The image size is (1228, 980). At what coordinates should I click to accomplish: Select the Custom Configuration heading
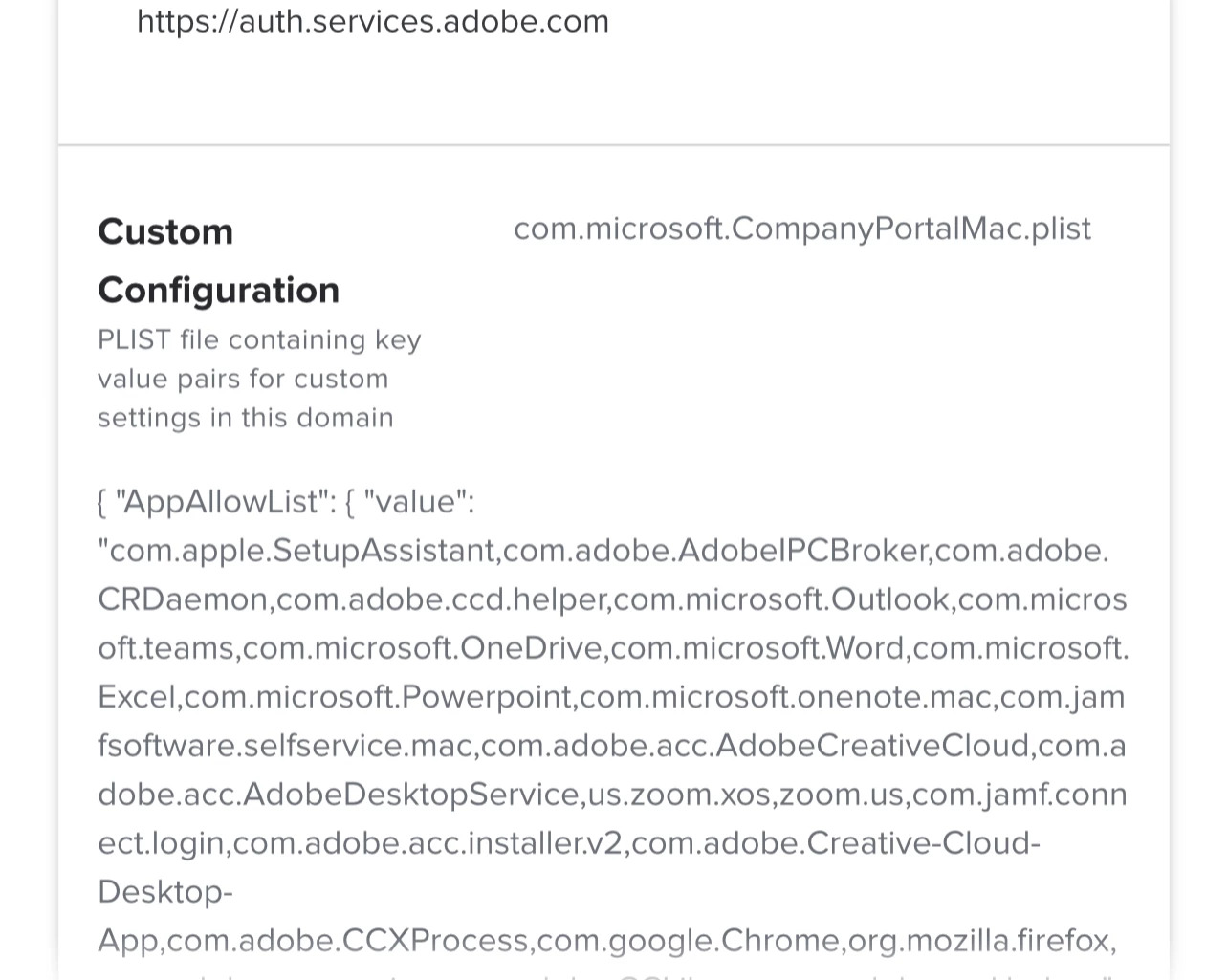tap(219, 260)
